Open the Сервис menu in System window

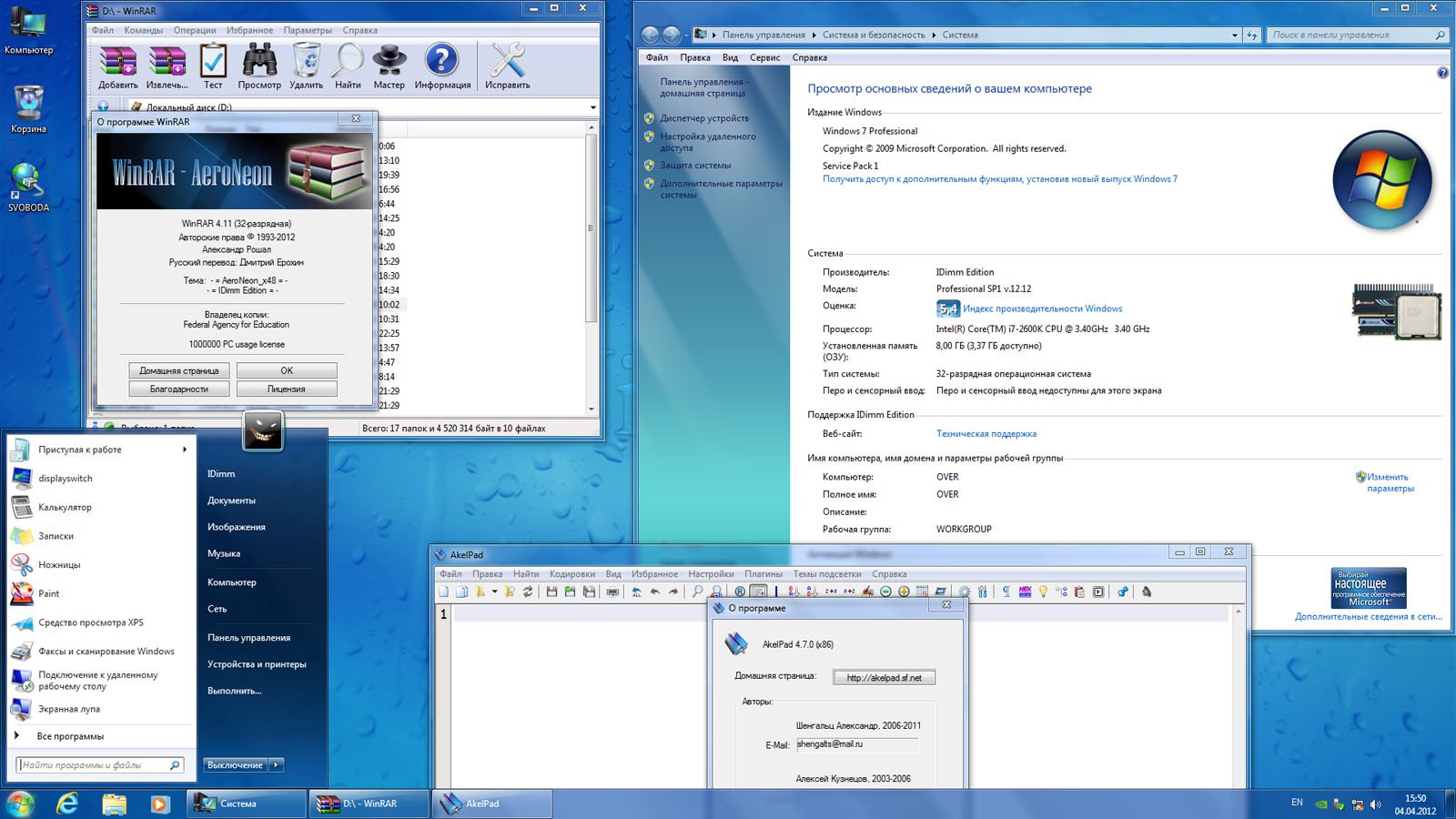(764, 57)
